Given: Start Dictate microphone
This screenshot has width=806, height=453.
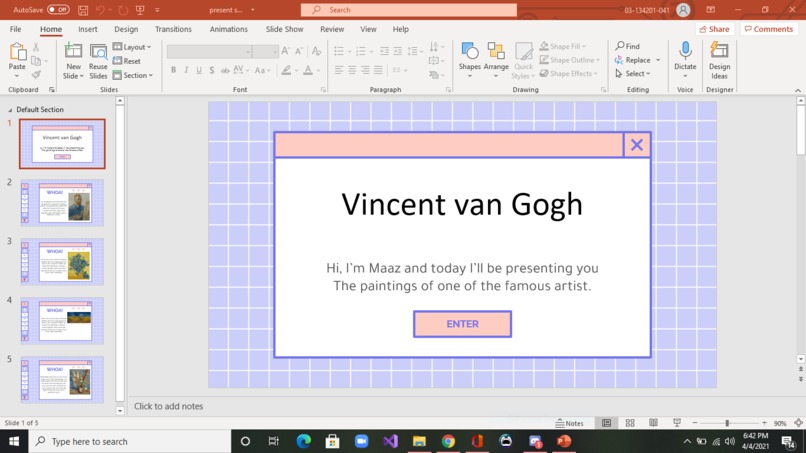Looking at the screenshot, I should point(685,60).
